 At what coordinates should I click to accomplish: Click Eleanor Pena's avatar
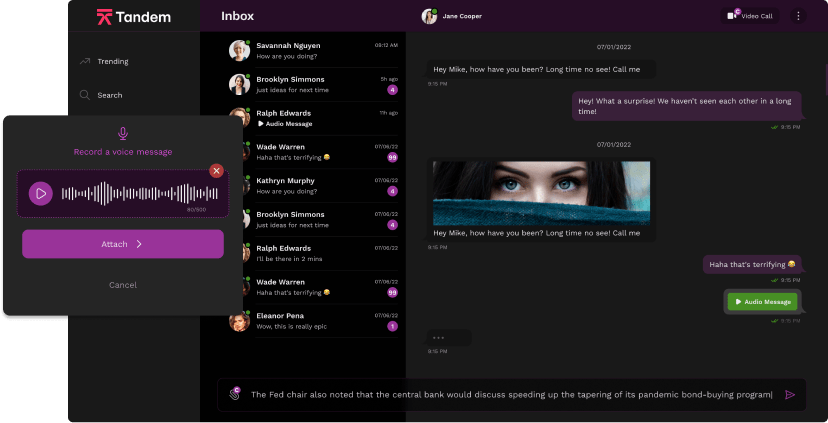239,321
